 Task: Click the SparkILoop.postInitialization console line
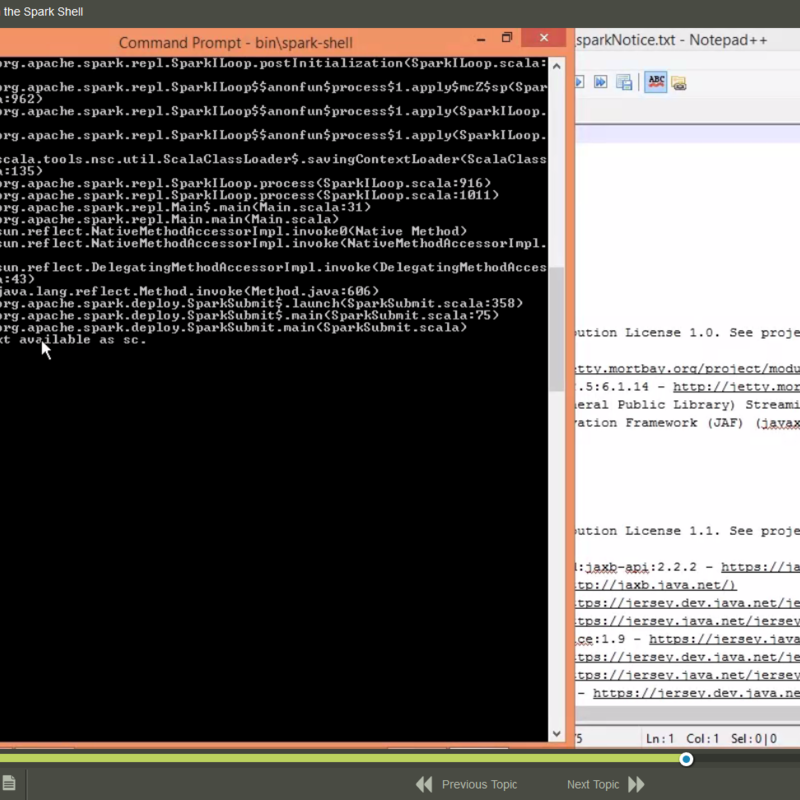point(273,63)
